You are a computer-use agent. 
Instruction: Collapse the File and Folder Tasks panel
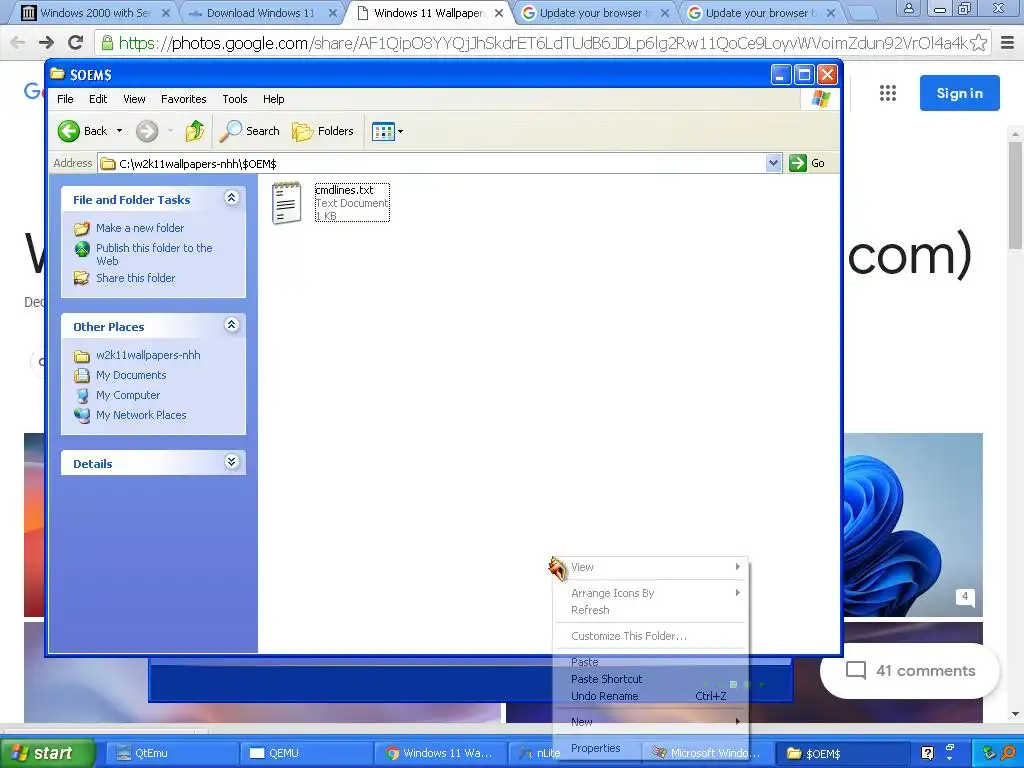pyautogui.click(x=231, y=198)
